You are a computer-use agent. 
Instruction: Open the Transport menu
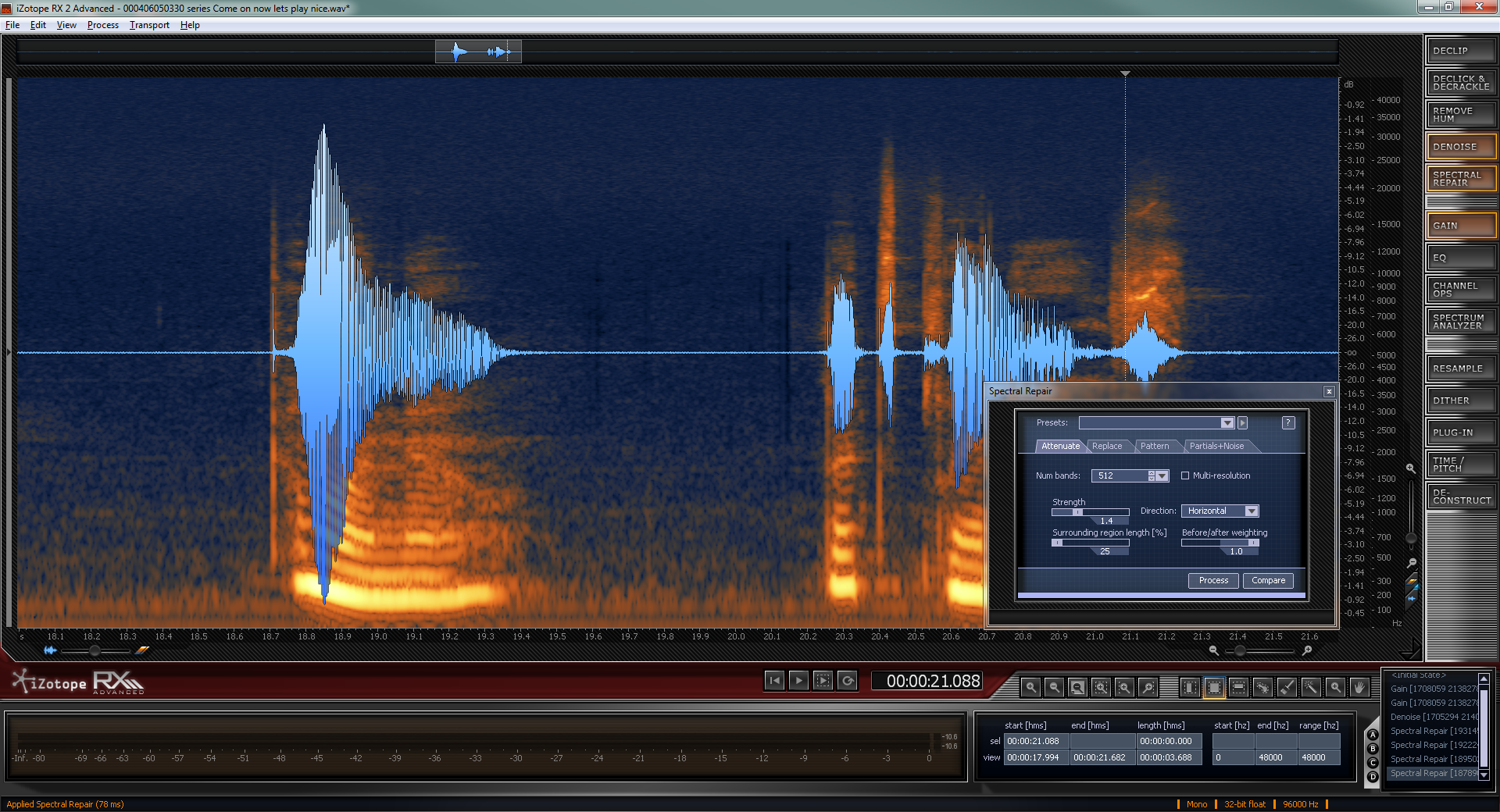[149, 25]
